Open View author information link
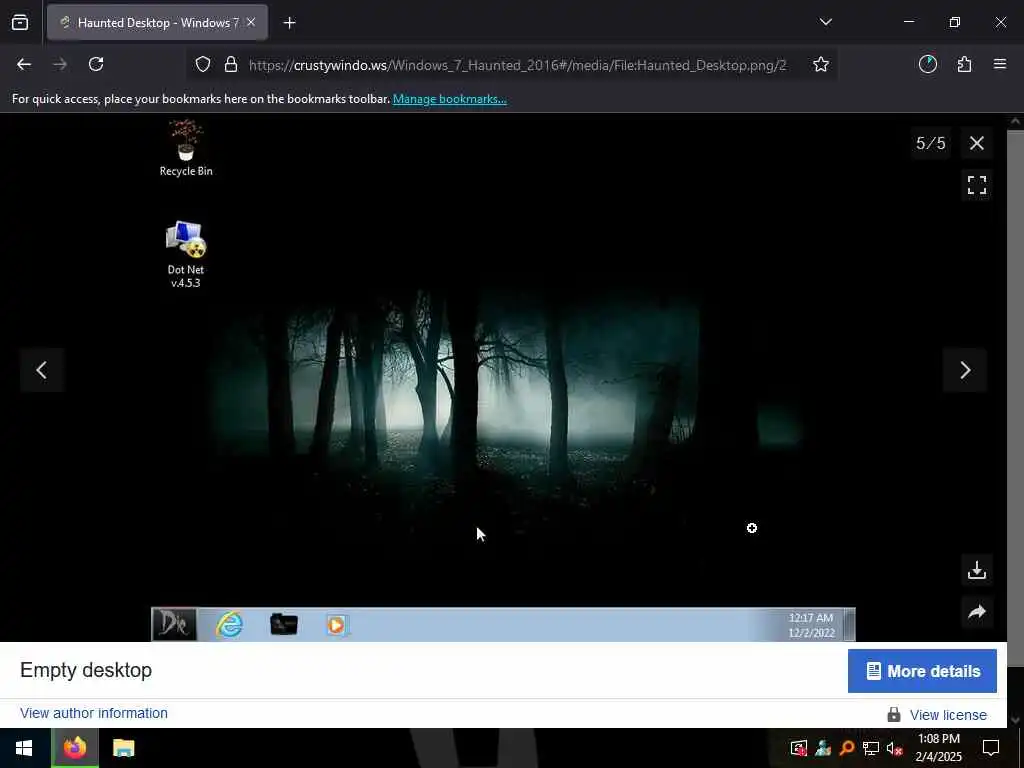Image resolution: width=1024 pixels, height=768 pixels. 94,713
